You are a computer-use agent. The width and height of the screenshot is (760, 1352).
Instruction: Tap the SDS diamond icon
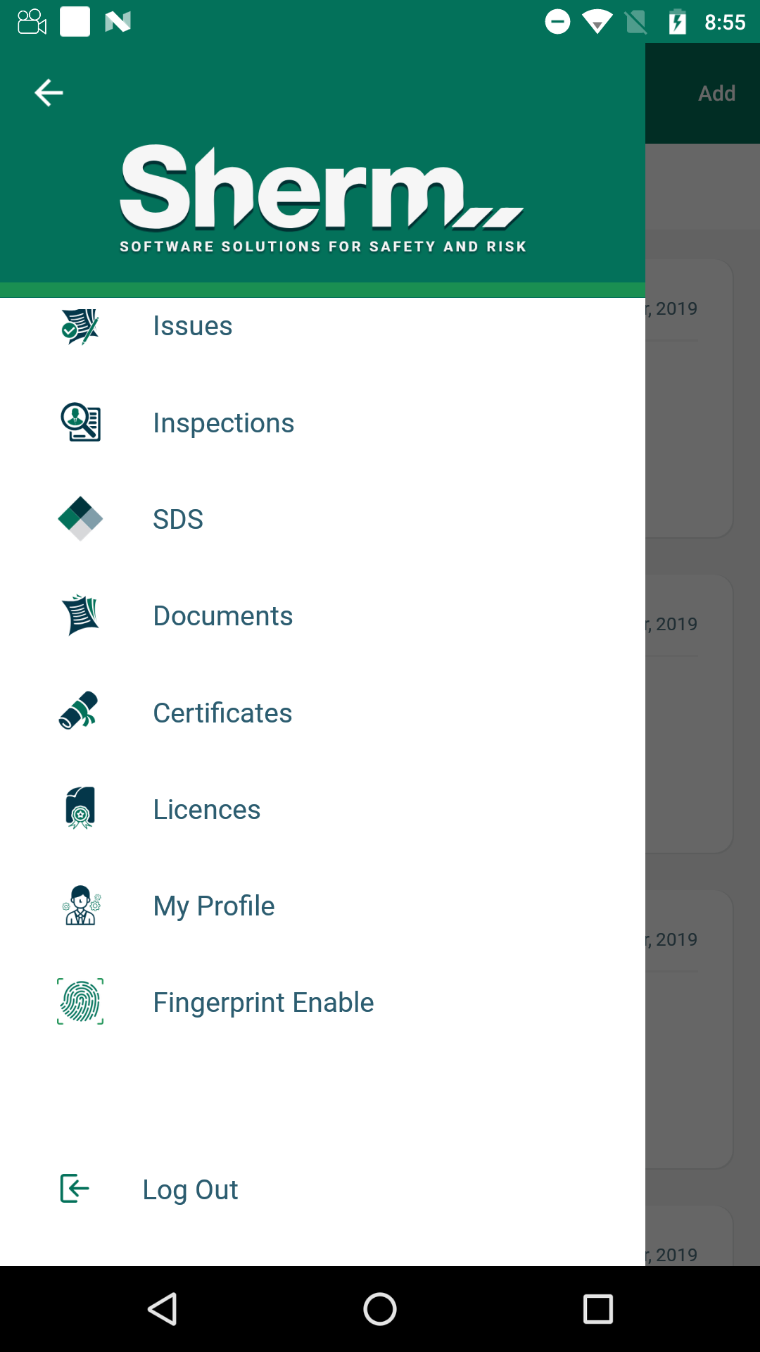click(80, 519)
